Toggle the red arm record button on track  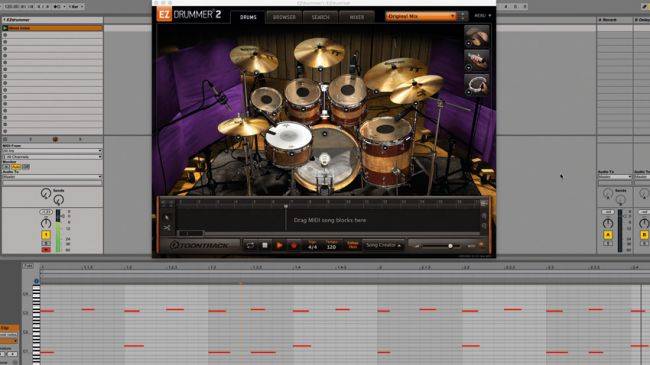pyautogui.click(x=46, y=250)
